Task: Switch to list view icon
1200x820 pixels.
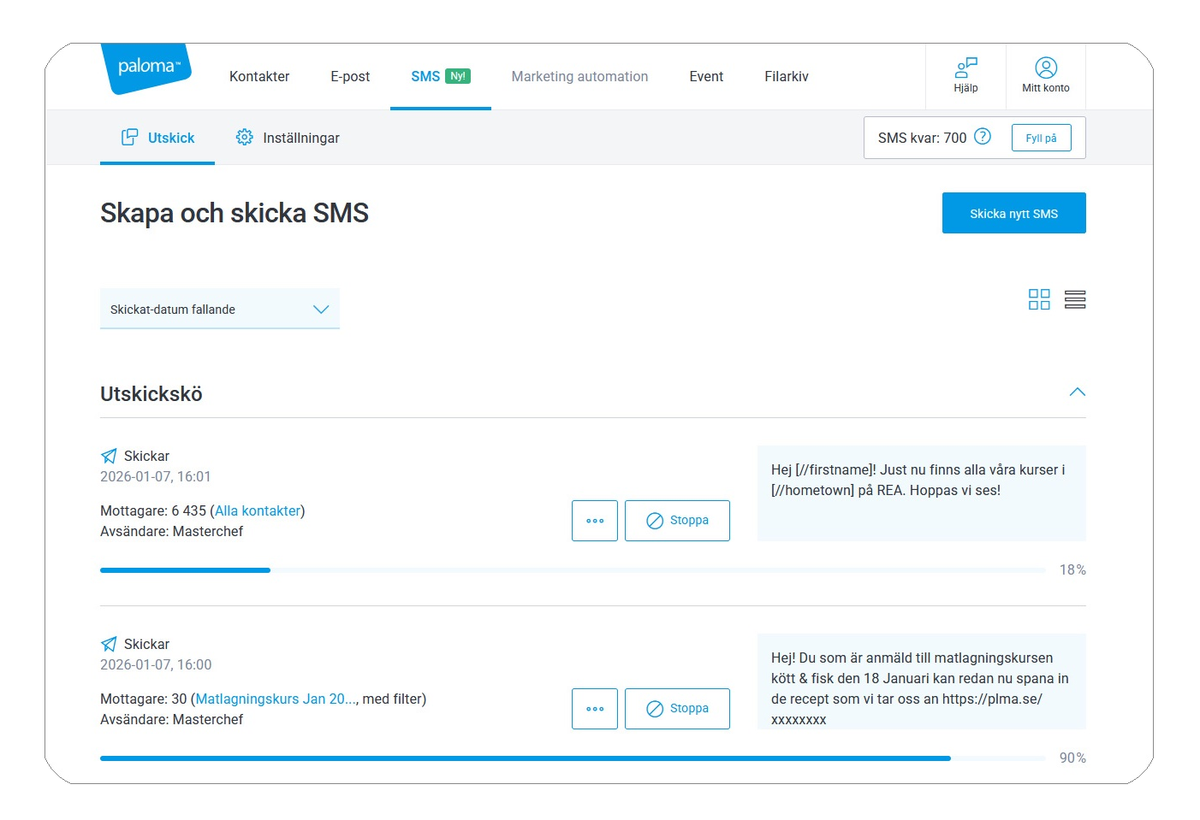Action: [1075, 299]
